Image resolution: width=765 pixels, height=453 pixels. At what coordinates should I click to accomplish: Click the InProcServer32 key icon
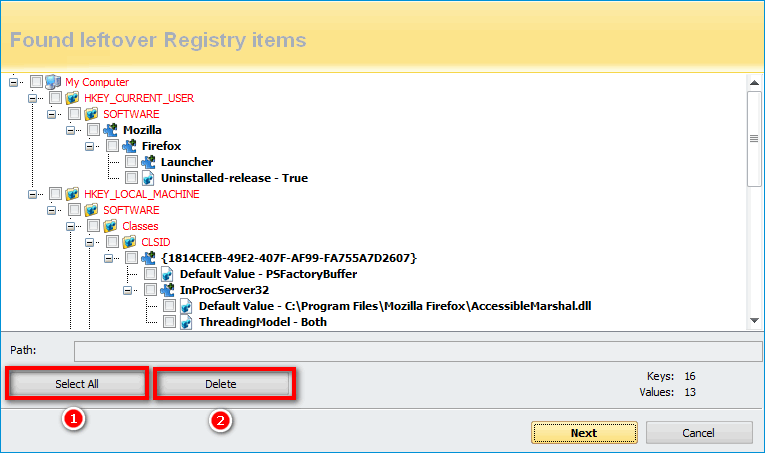167,290
